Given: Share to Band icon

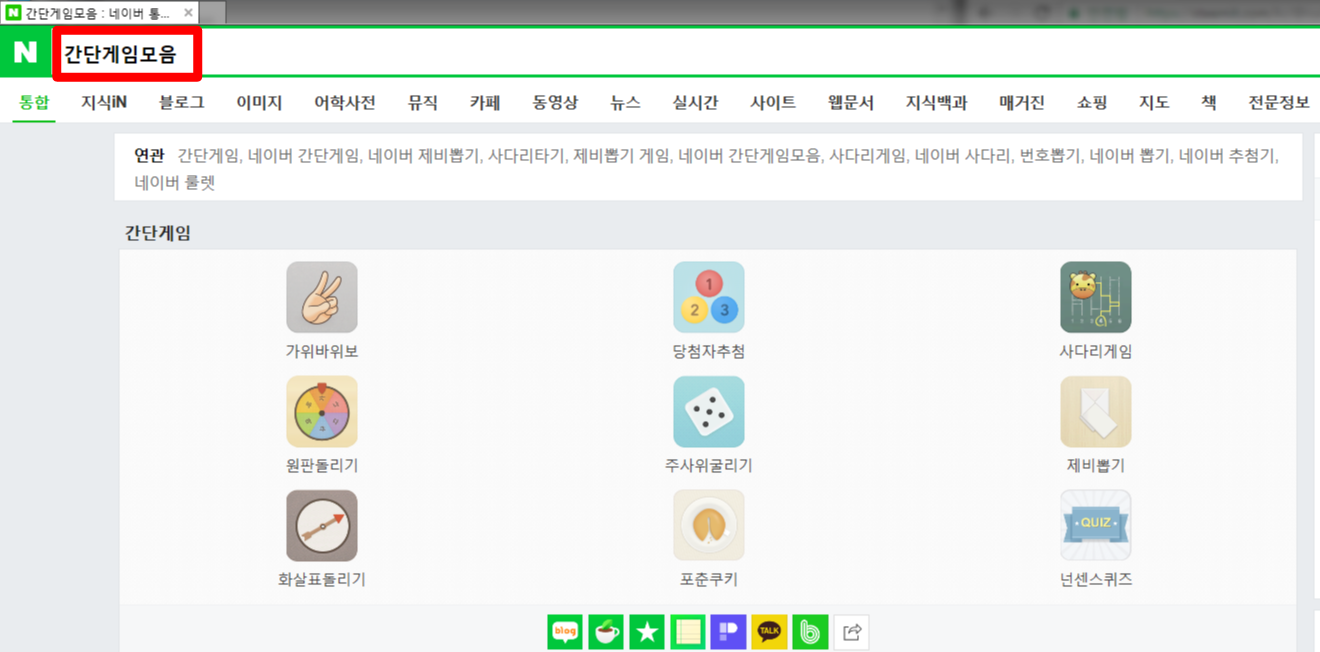Looking at the screenshot, I should pos(810,632).
